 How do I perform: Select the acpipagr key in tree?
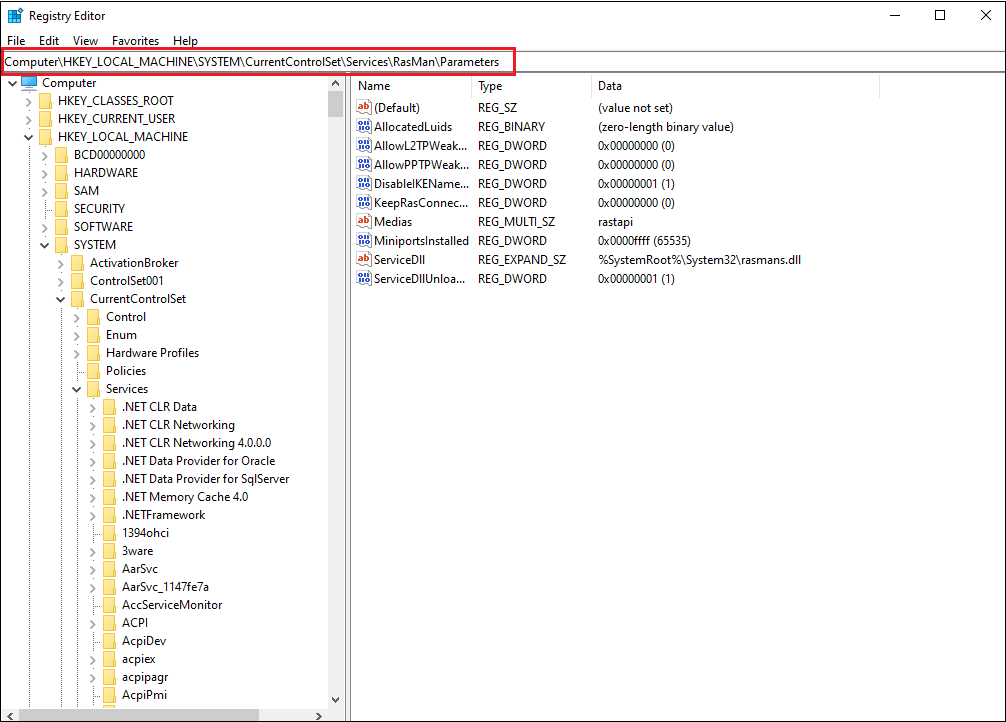point(145,676)
